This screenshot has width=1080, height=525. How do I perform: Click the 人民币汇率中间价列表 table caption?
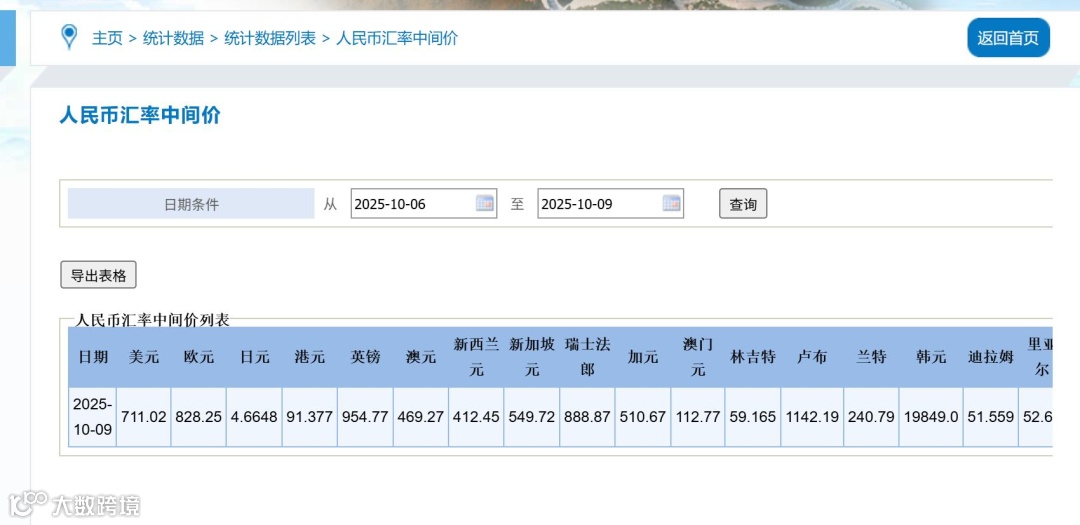(x=152, y=320)
